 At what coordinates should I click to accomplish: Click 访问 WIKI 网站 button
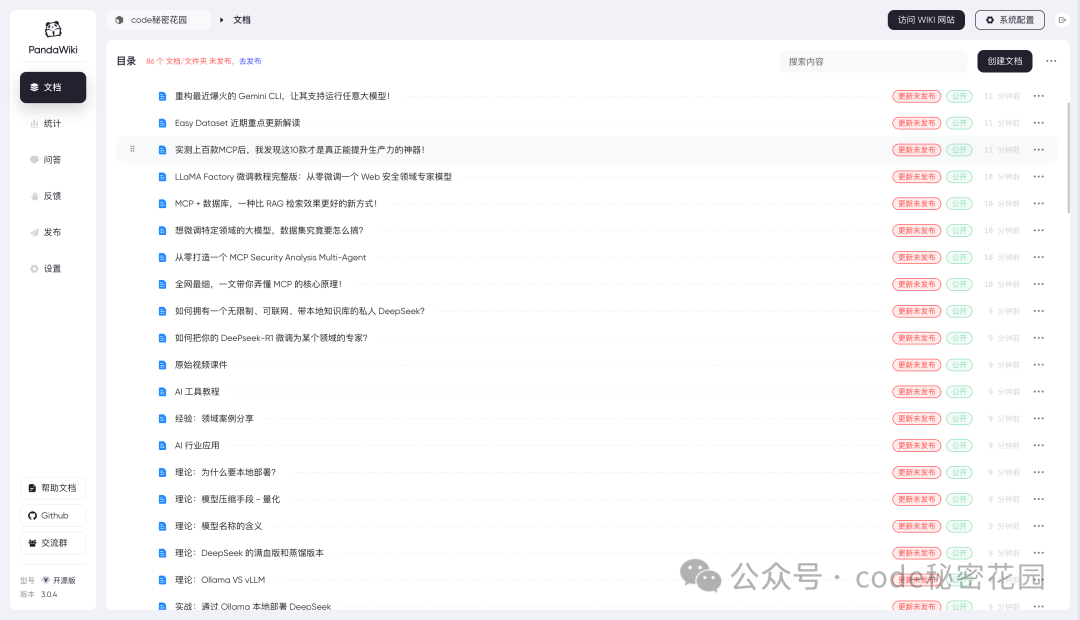926,20
